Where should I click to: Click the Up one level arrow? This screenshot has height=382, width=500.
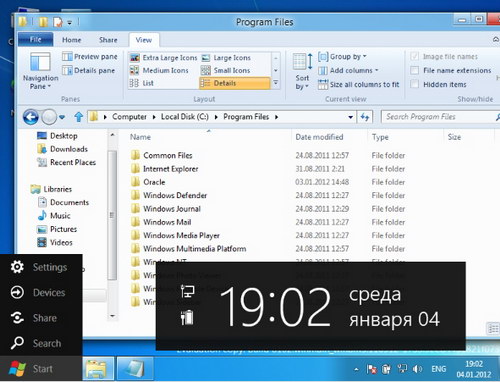[x=79, y=117]
